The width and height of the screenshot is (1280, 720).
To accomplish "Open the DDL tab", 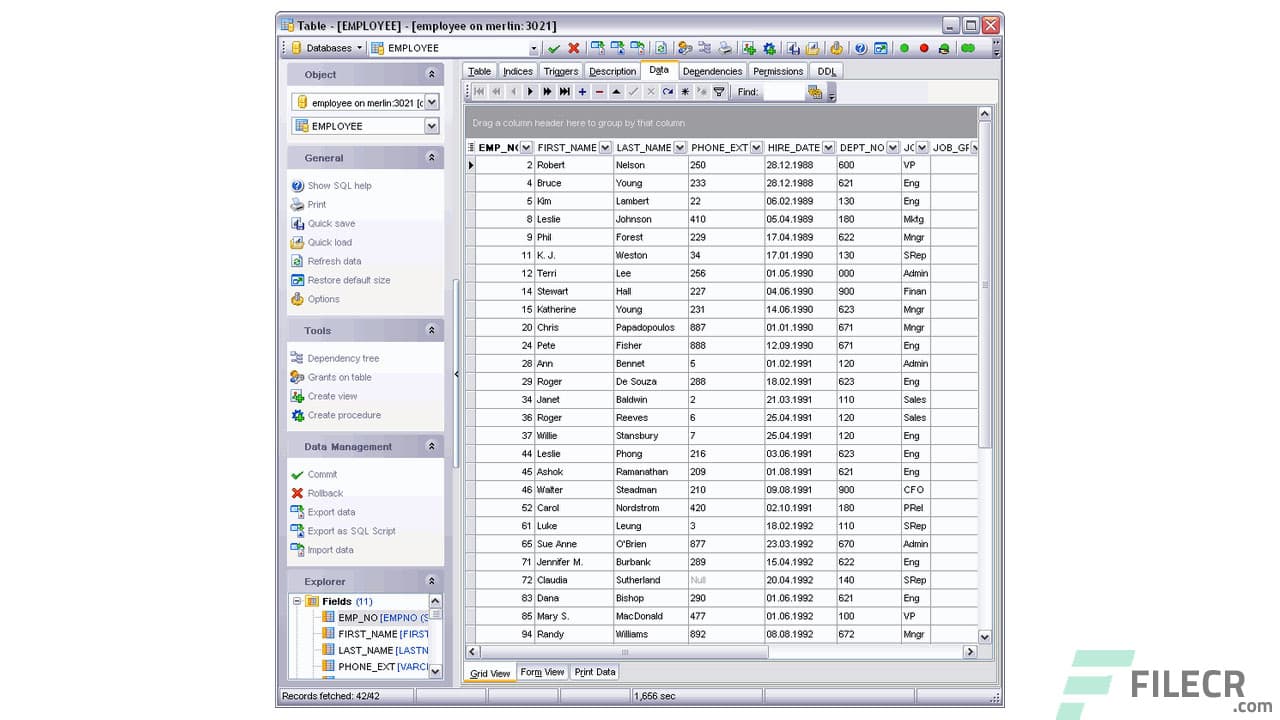I will 826,71.
